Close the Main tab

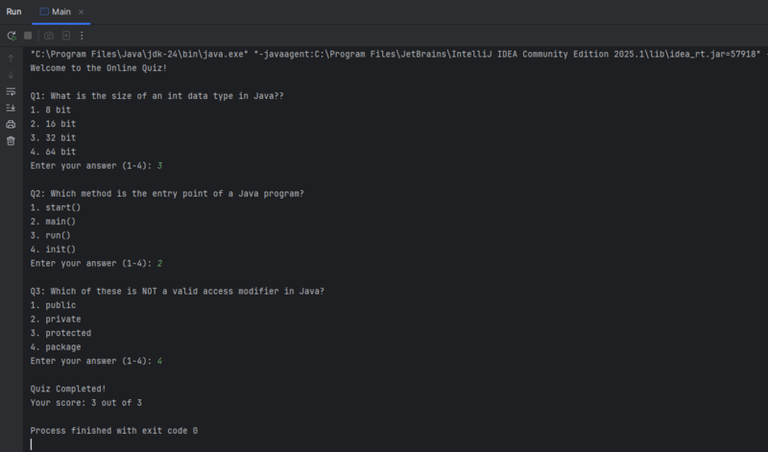81,11
